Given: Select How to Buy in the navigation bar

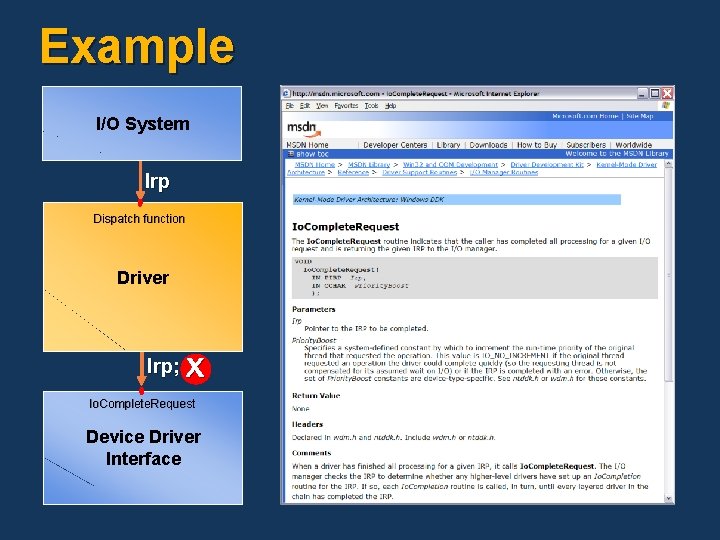Looking at the screenshot, I should 537,145.
